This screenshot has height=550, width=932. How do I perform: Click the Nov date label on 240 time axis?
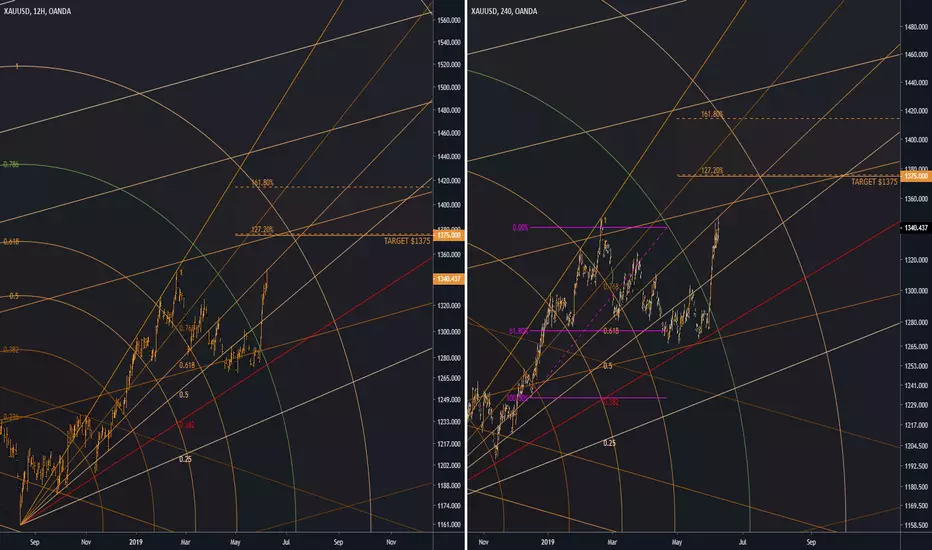click(x=483, y=542)
